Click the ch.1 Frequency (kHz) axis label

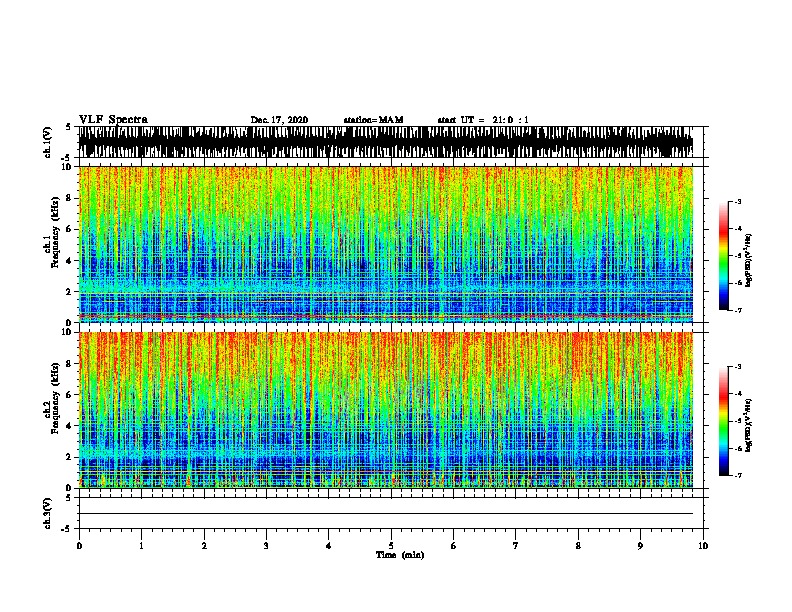(51, 233)
